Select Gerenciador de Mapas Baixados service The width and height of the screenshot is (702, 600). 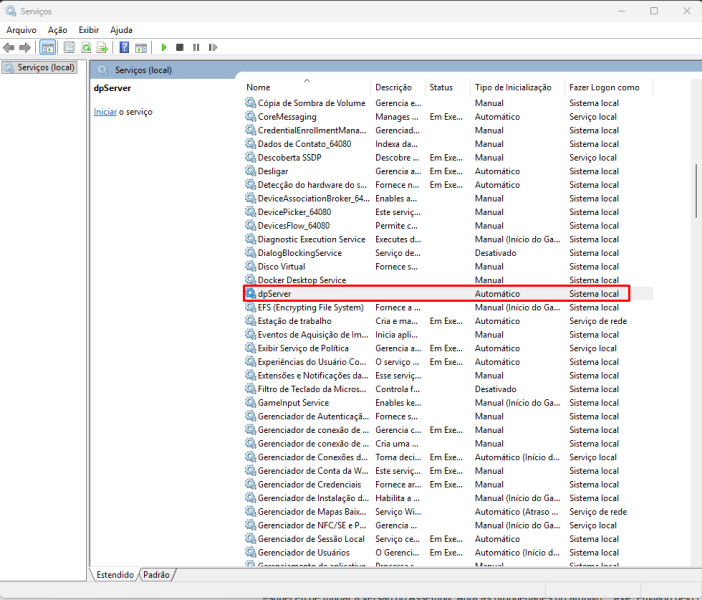[448, 512]
